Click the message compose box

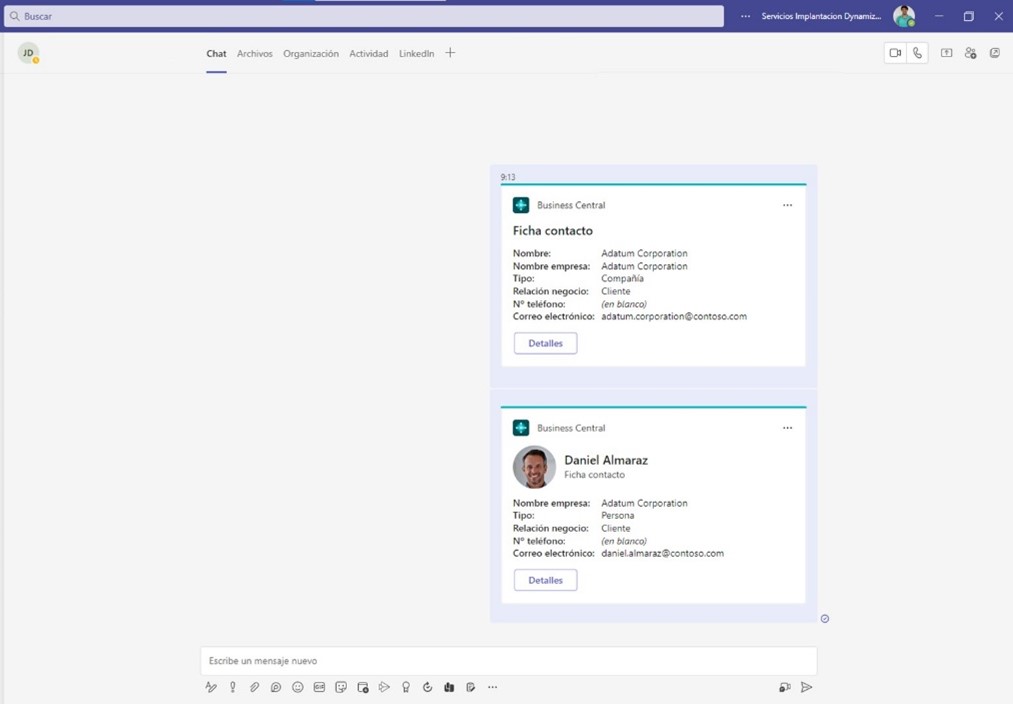pos(508,661)
